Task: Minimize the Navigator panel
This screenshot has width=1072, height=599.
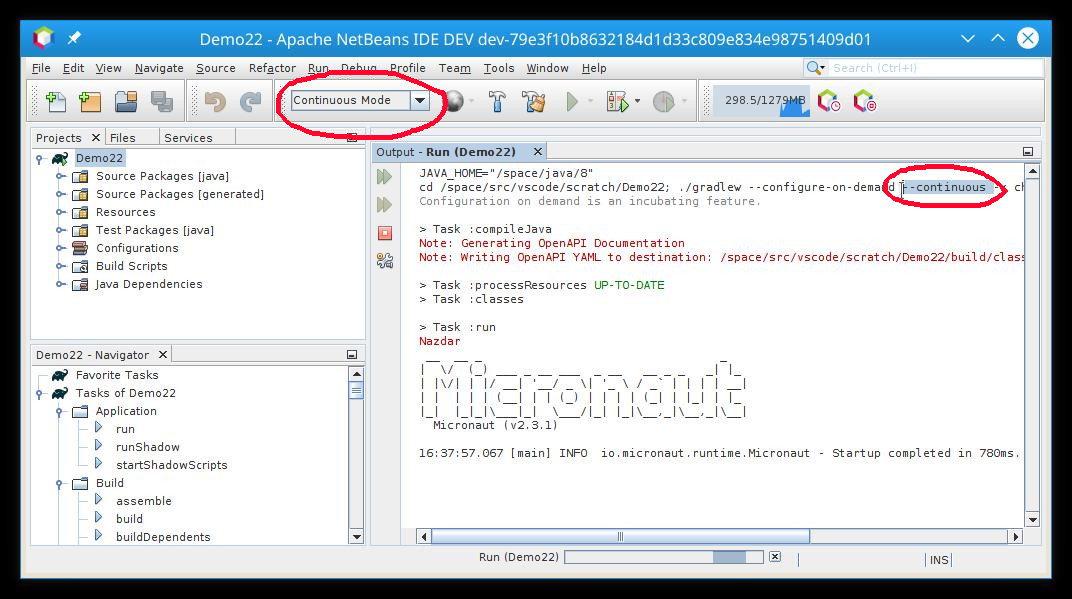Action: [352, 354]
